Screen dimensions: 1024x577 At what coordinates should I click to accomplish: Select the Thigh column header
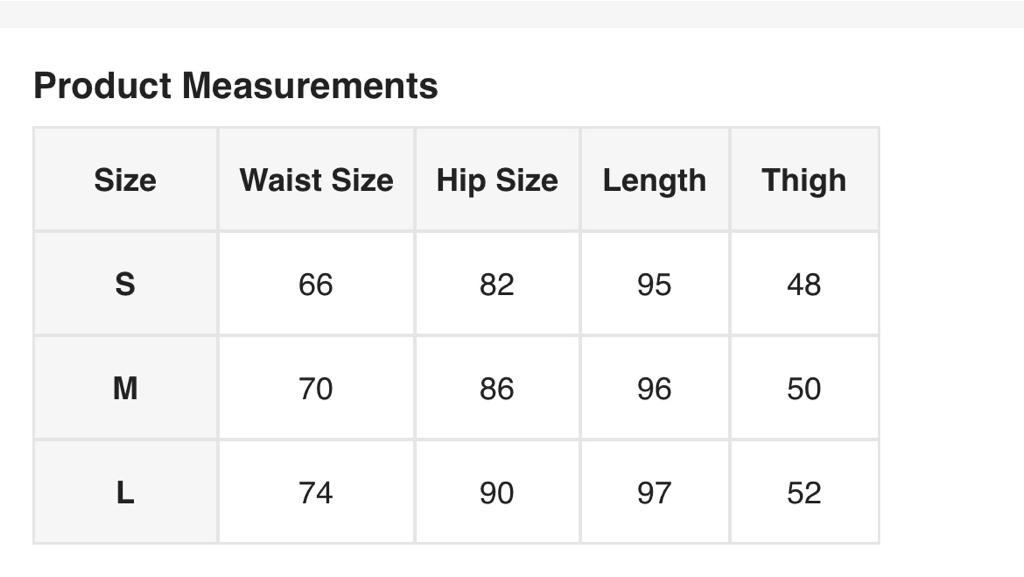point(804,180)
